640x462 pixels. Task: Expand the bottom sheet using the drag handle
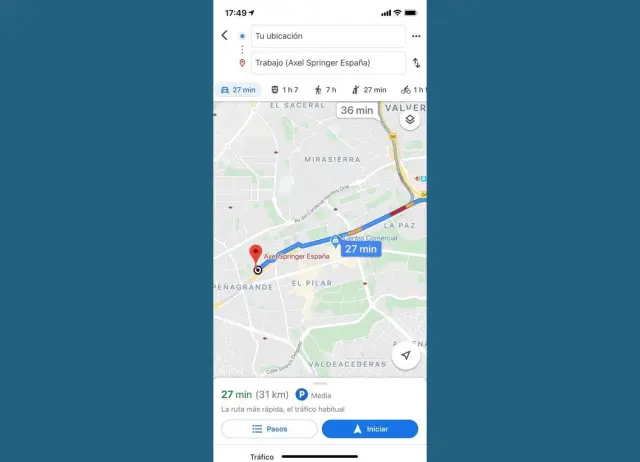click(x=320, y=383)
